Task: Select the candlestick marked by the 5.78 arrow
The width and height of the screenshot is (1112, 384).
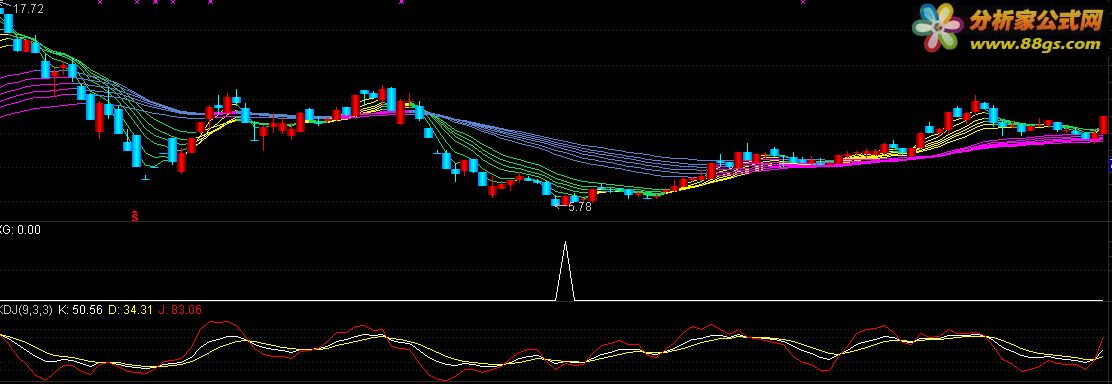Action: (555, 202)
